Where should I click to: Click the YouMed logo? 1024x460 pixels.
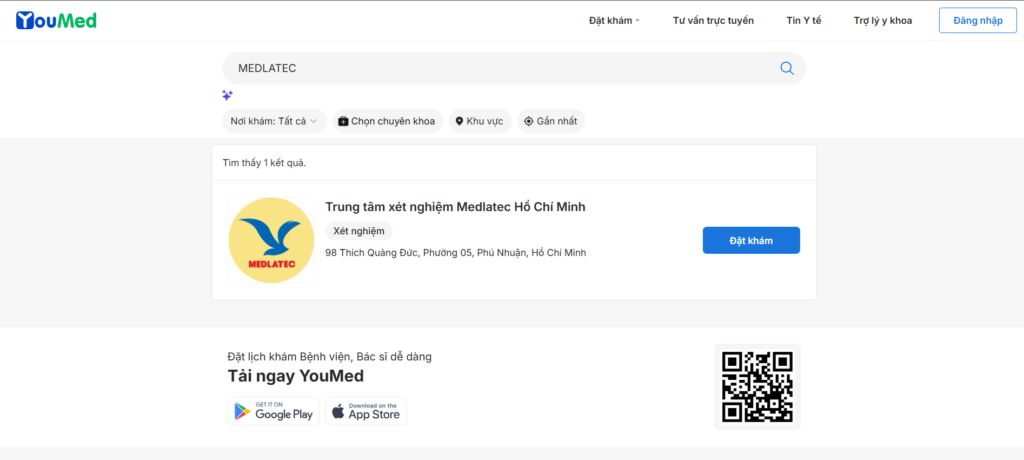tap(56, 20)
